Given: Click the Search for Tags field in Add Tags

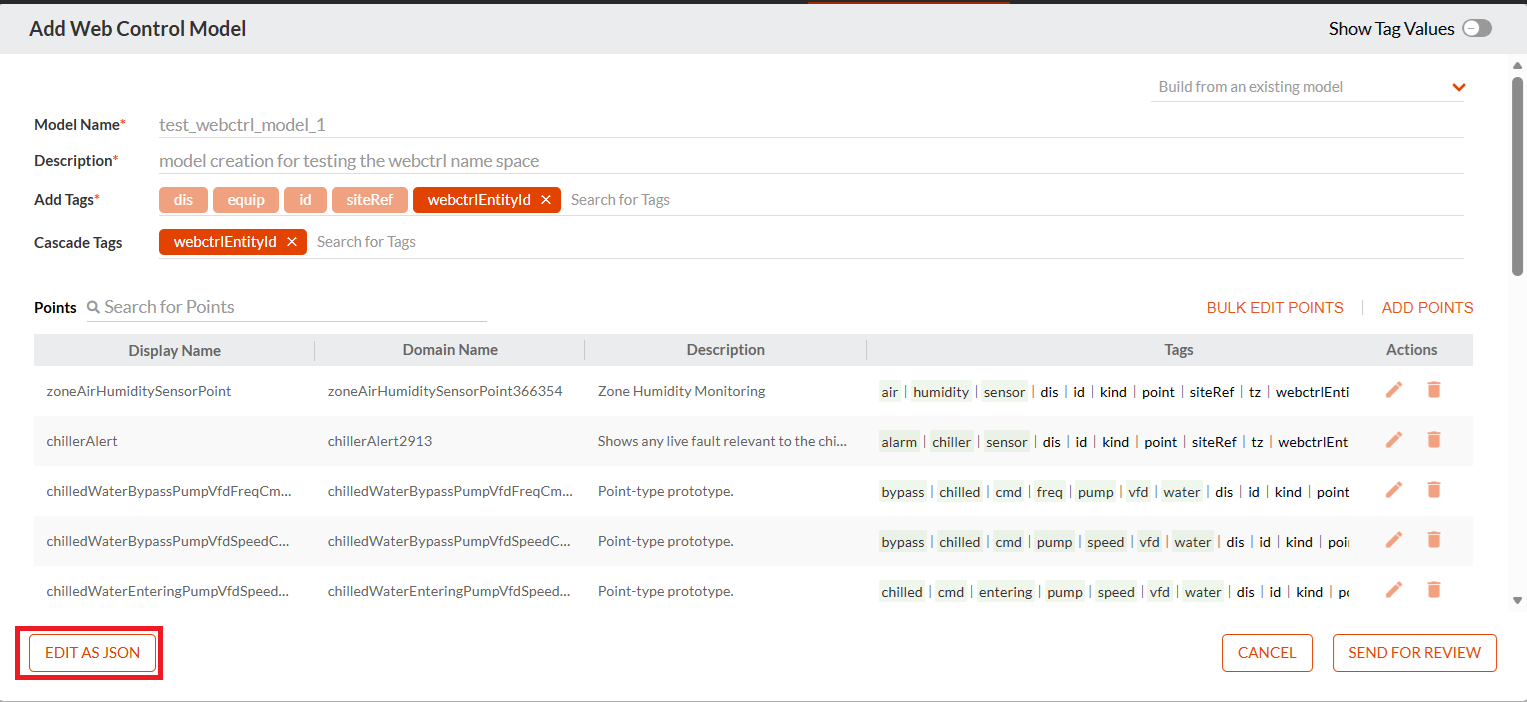Looking at the screenshot, I should point(1015,200).
